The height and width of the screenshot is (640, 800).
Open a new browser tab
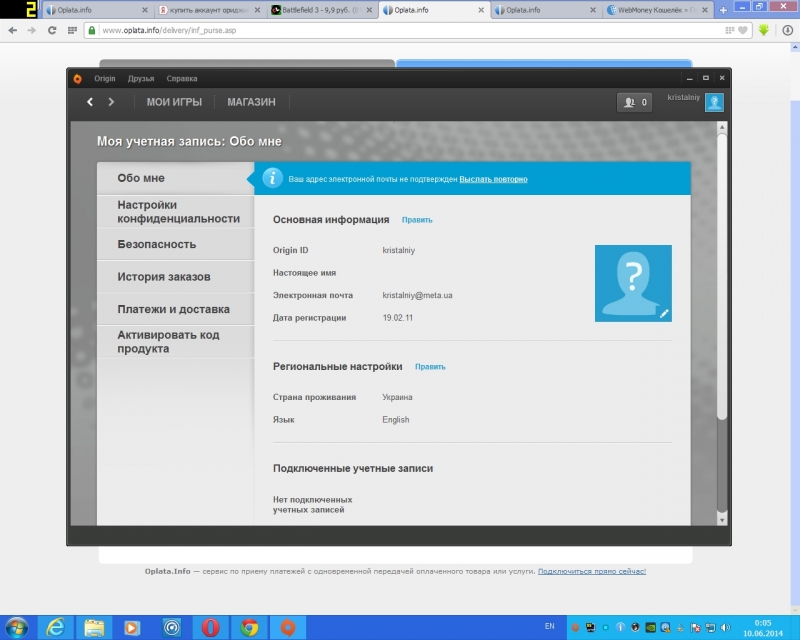pos(723,10)
